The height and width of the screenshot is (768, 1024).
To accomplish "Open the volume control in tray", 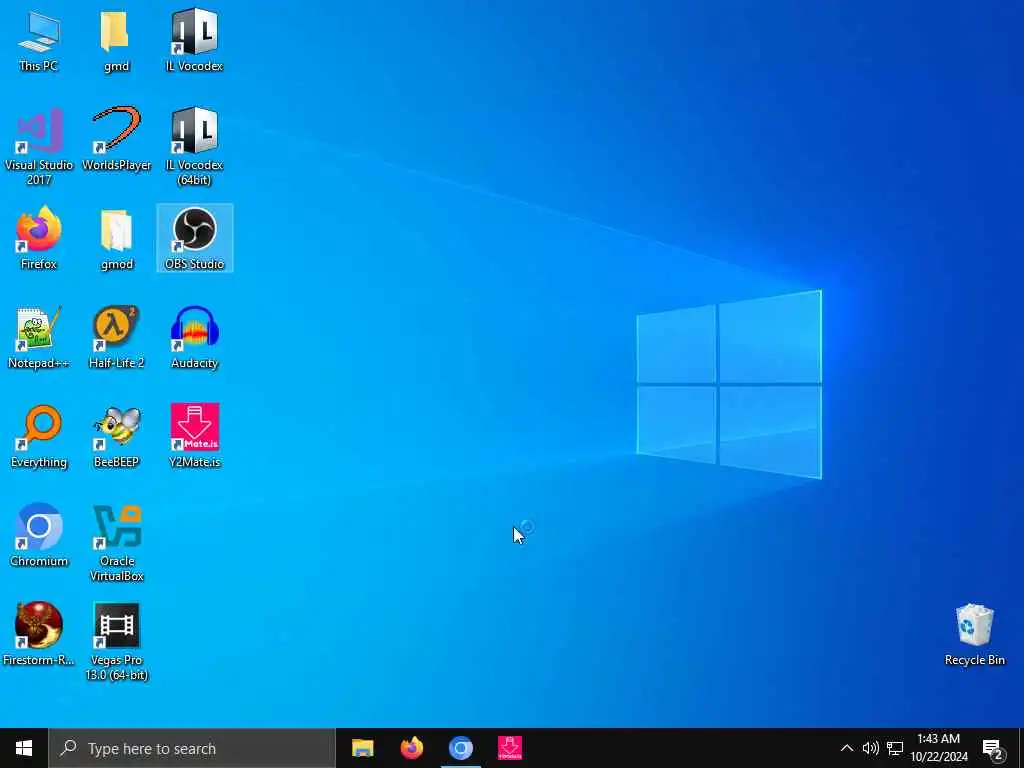I will (x=870, y=748).
